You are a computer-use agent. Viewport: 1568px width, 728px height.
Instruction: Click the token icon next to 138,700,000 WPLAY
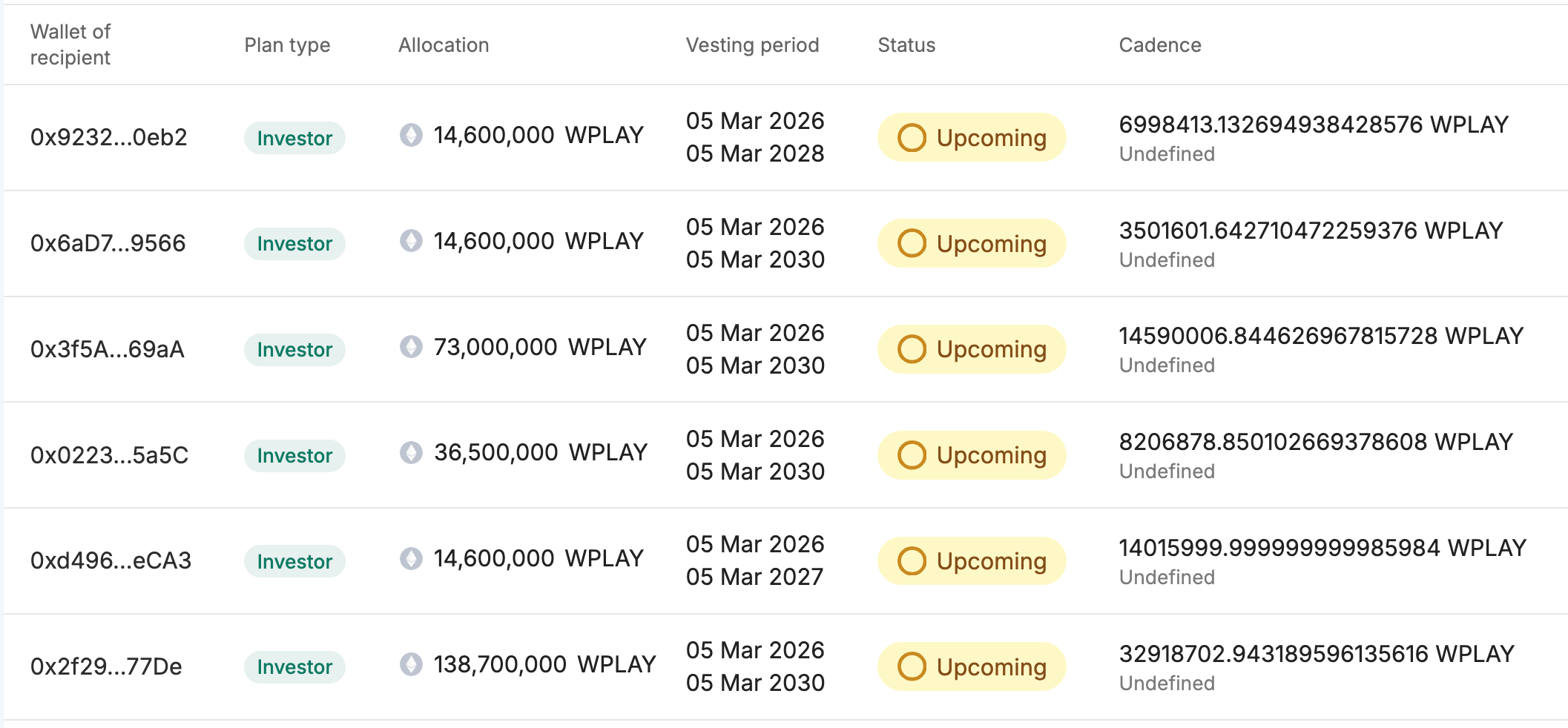pyautogui.click(x=411, y=664)
